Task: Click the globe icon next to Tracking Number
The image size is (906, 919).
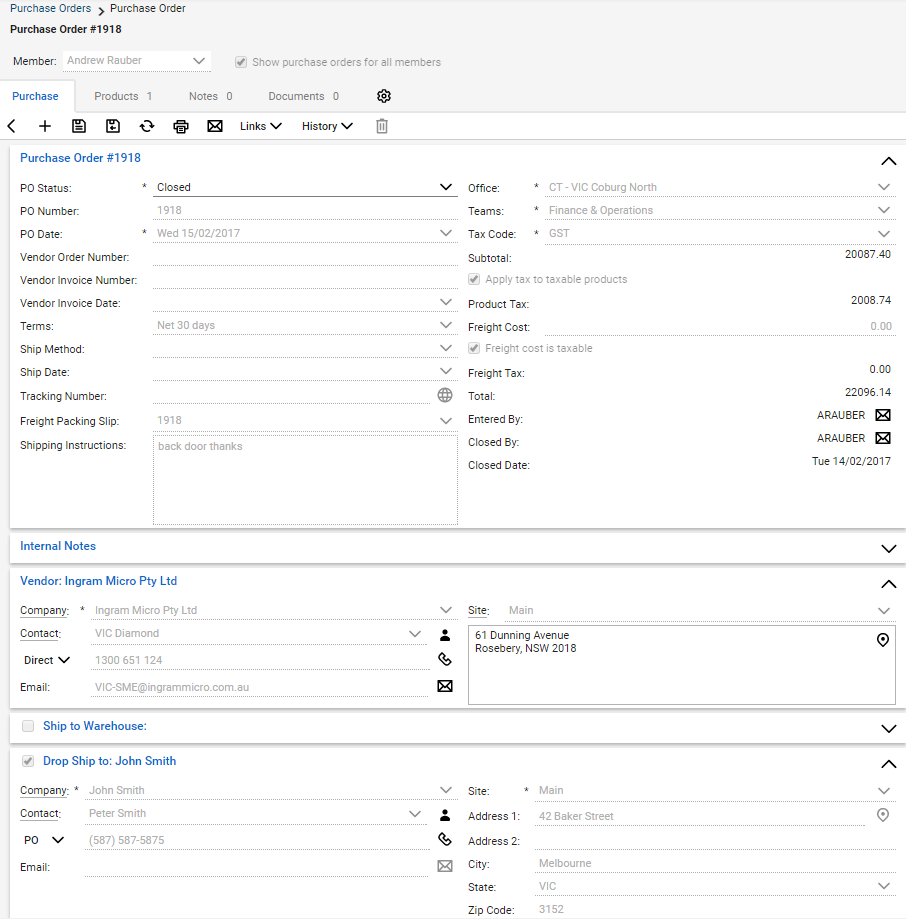Action: (445, 396)
